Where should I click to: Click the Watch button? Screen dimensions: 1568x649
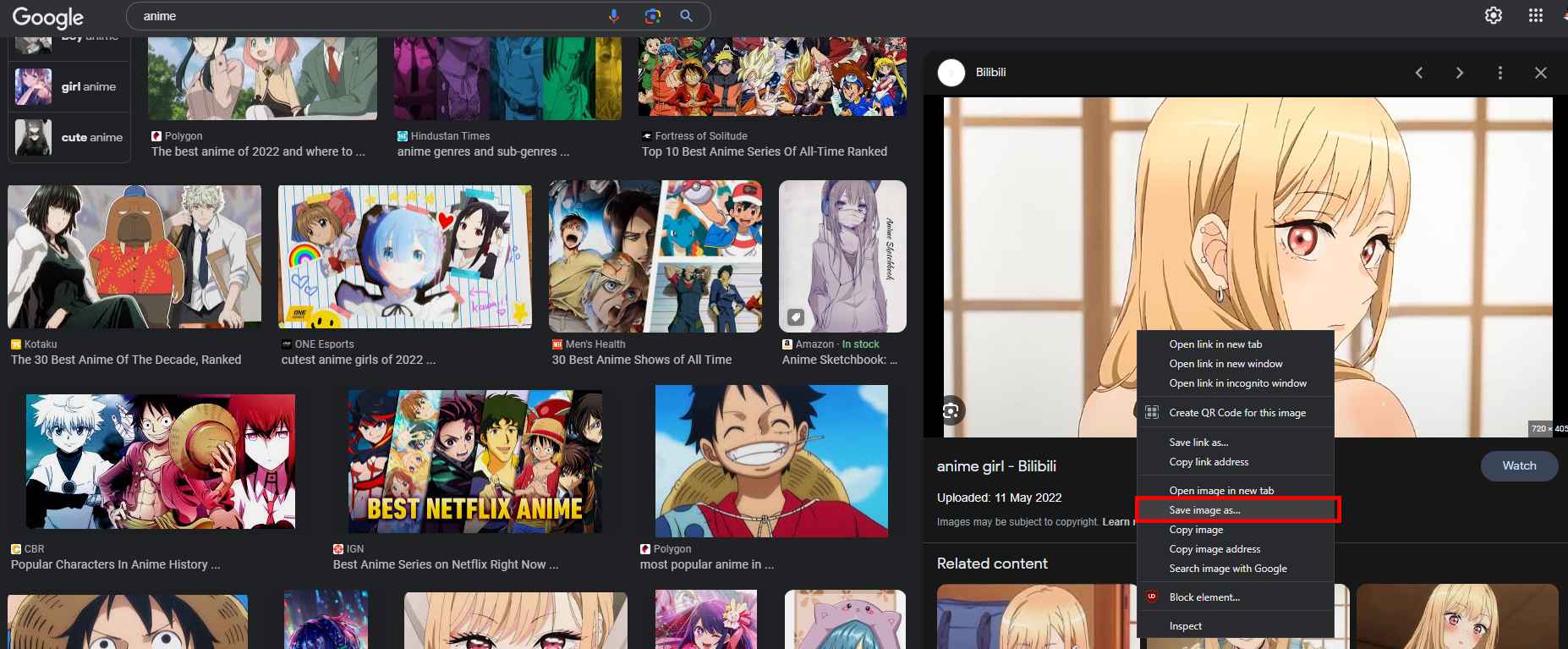tap(1519, 465)
